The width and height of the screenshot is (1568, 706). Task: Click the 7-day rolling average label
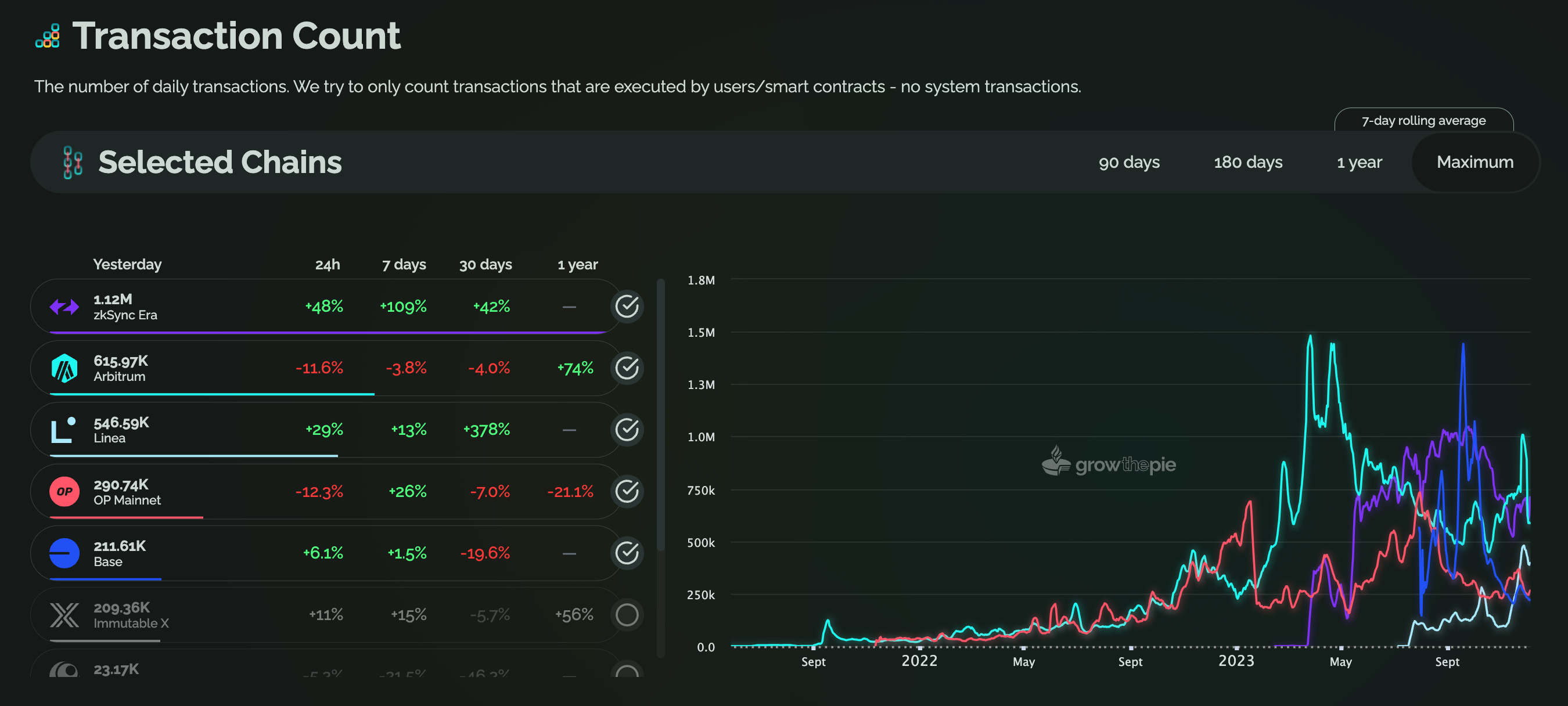[x=1423, y=121]
